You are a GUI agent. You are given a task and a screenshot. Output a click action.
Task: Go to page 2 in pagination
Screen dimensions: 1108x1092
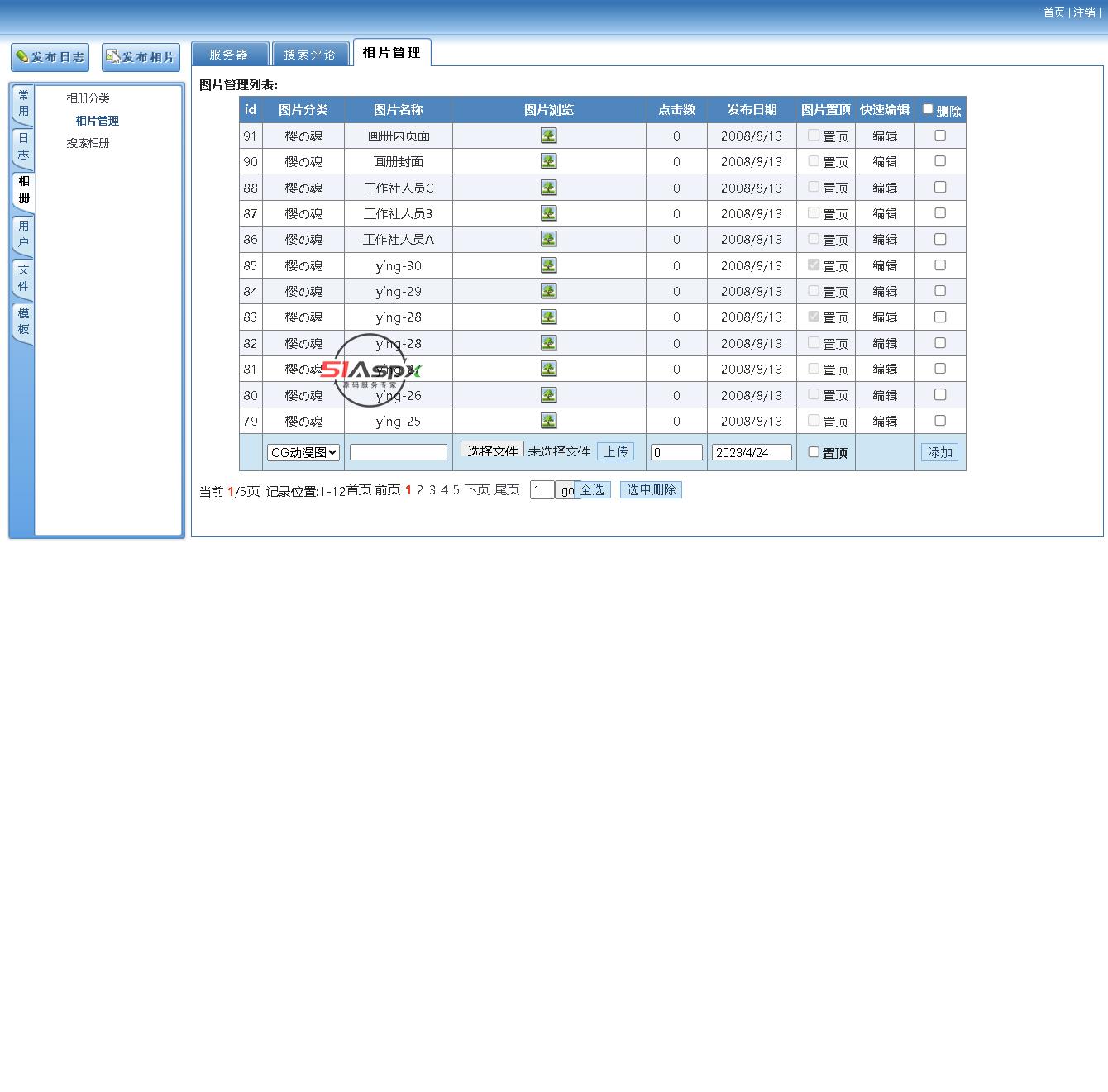click(420, 490)
